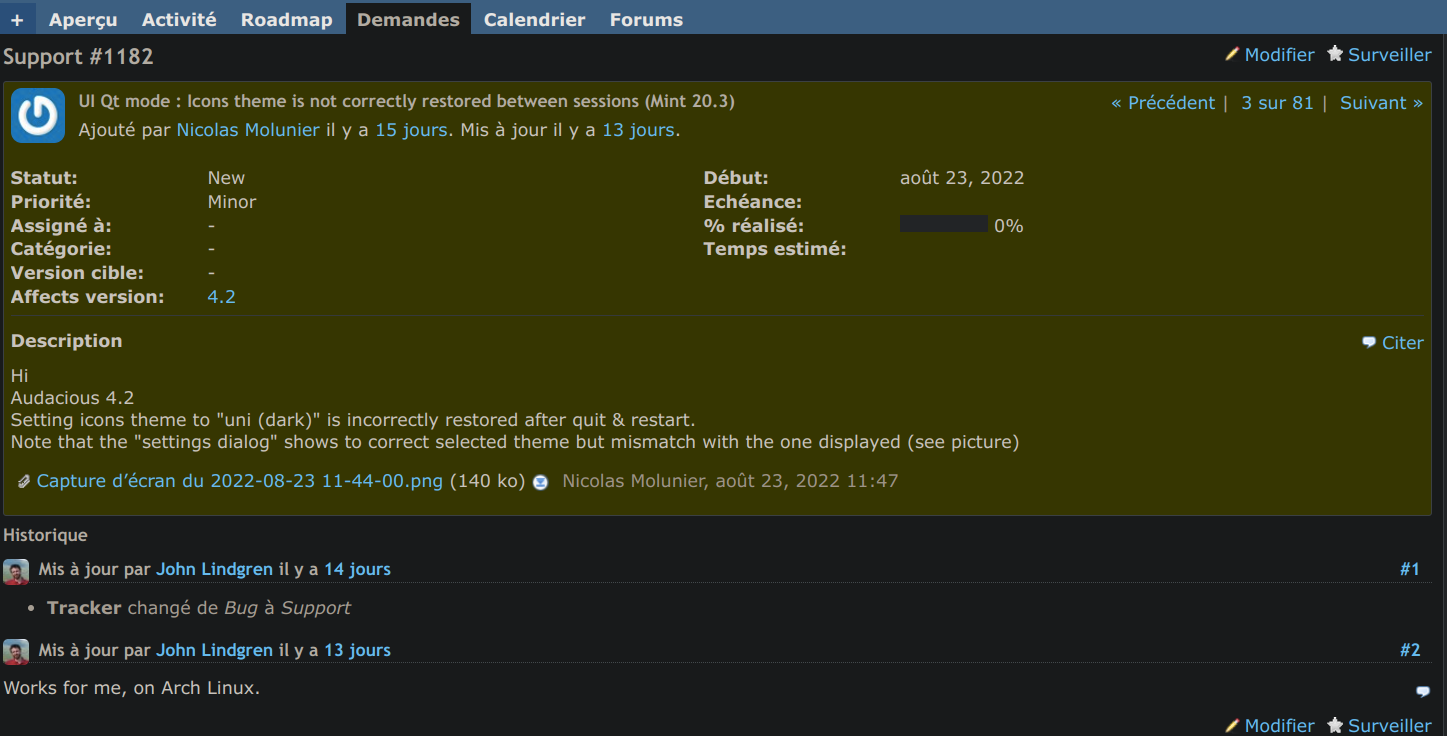Open the Calendrier tab
Screen dimensions: 1447x736
pos(535,19)
